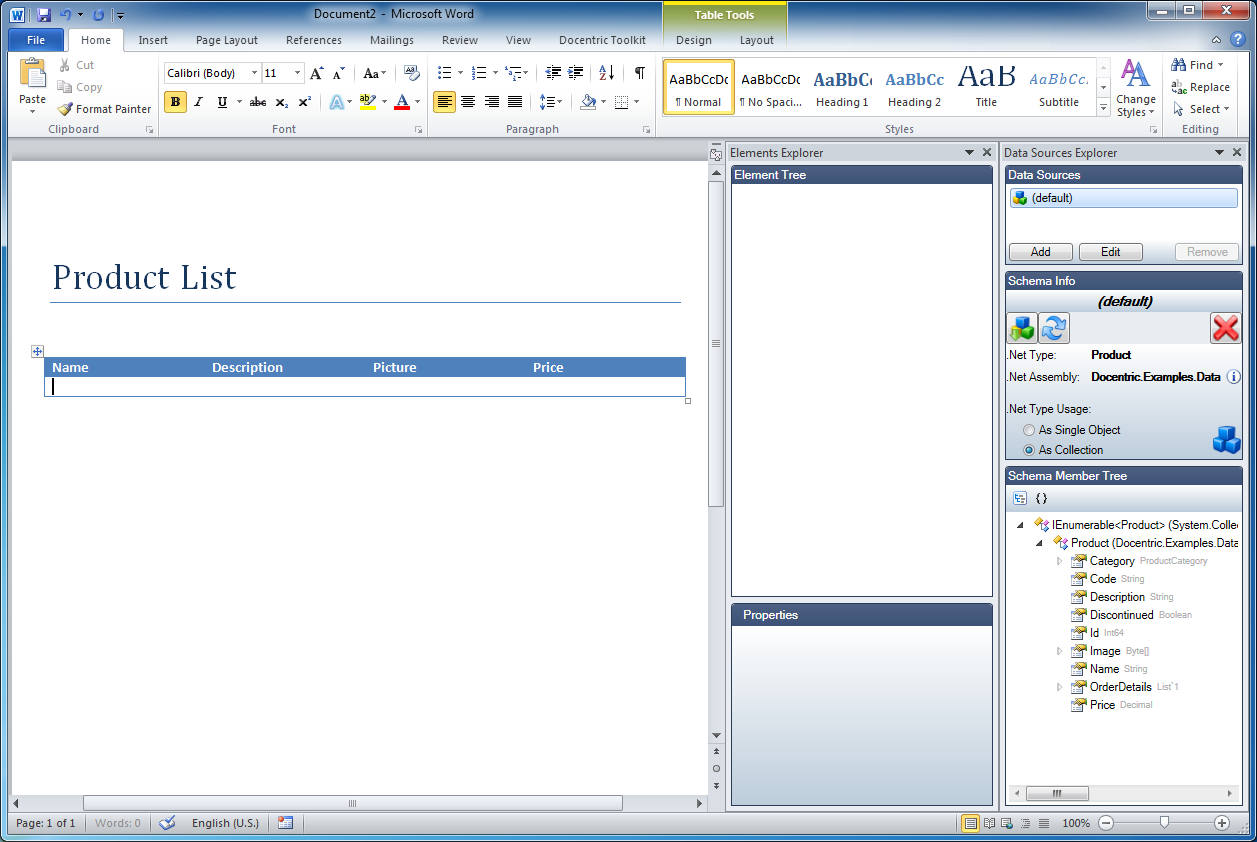
Task: Click the document horizontal scrollbar thumb
Action: tap(352, 803)
